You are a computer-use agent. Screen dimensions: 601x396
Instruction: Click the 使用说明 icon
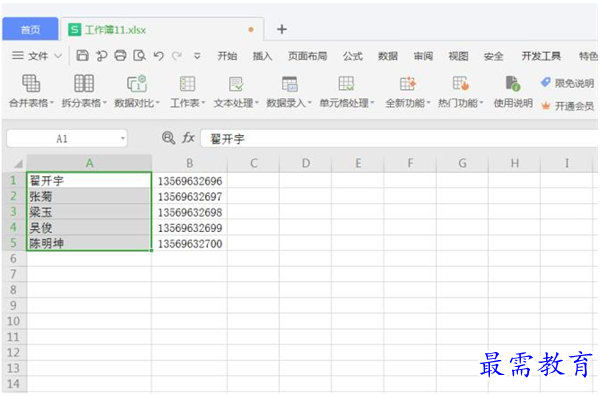513,83
